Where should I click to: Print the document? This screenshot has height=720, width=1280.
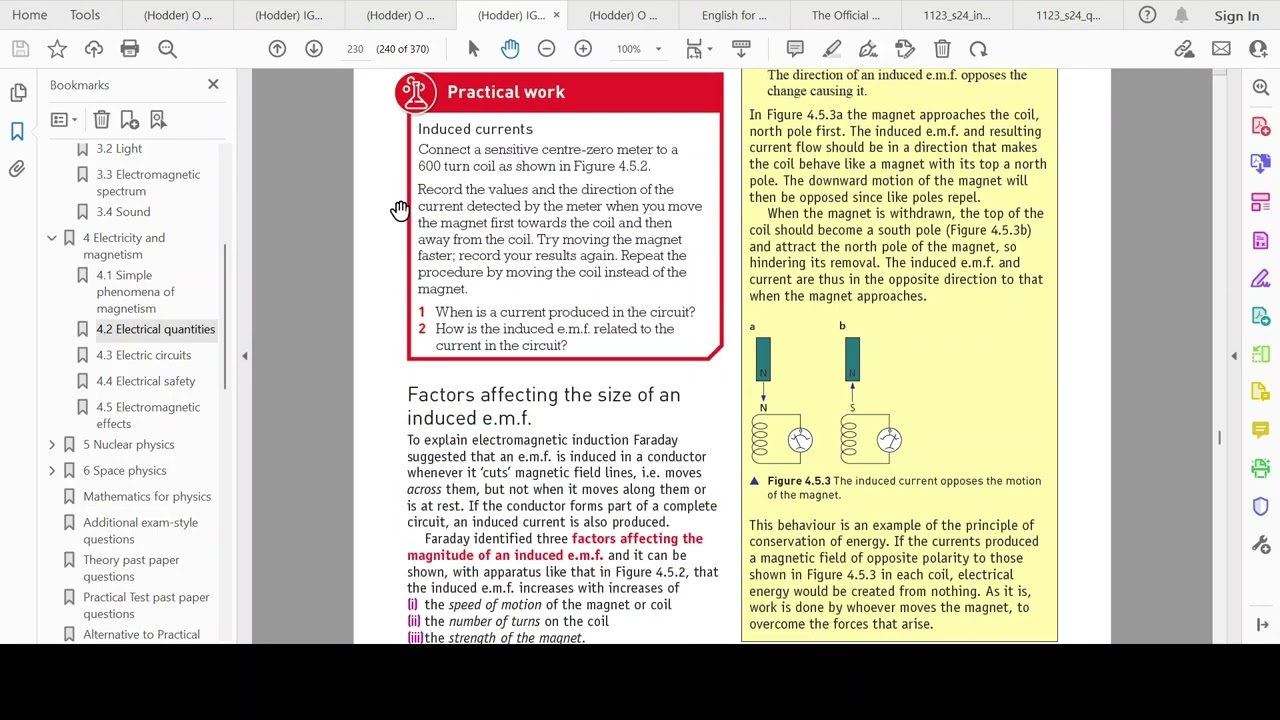pyautogui.click(x=130, y=49)
